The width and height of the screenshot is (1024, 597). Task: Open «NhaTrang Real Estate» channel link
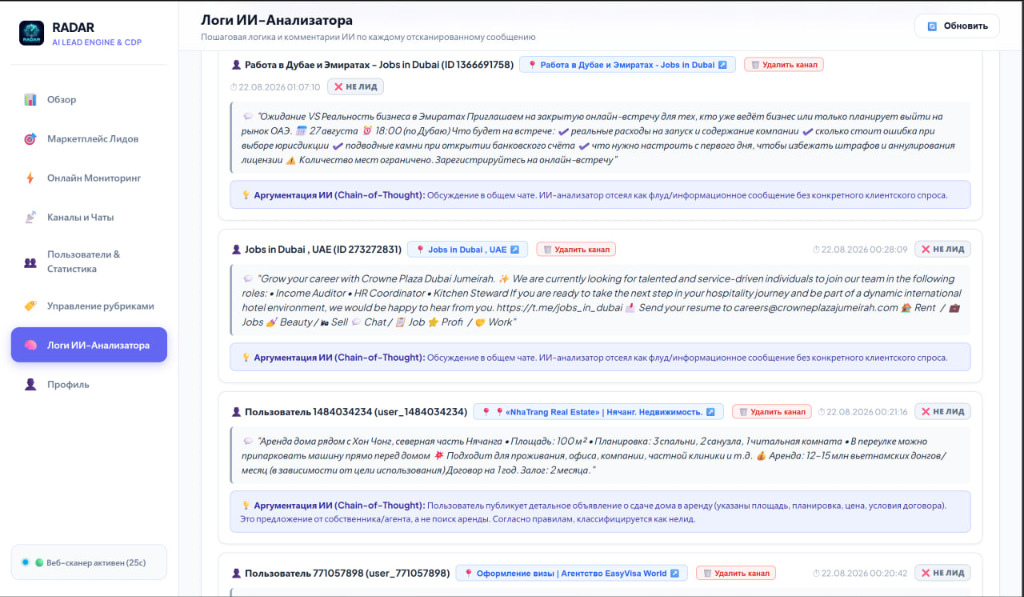click(598, 411)
